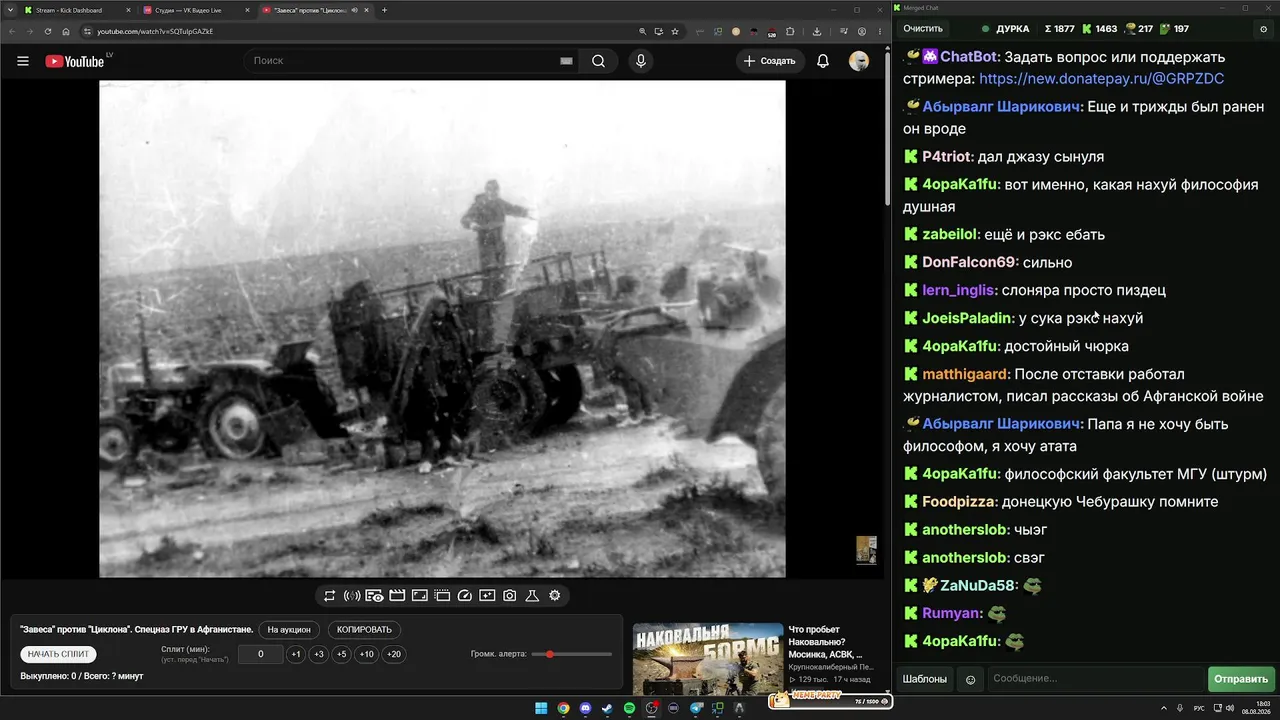Open emoji picker in chat input
1280x720 pixels.
tap(970, 679)
